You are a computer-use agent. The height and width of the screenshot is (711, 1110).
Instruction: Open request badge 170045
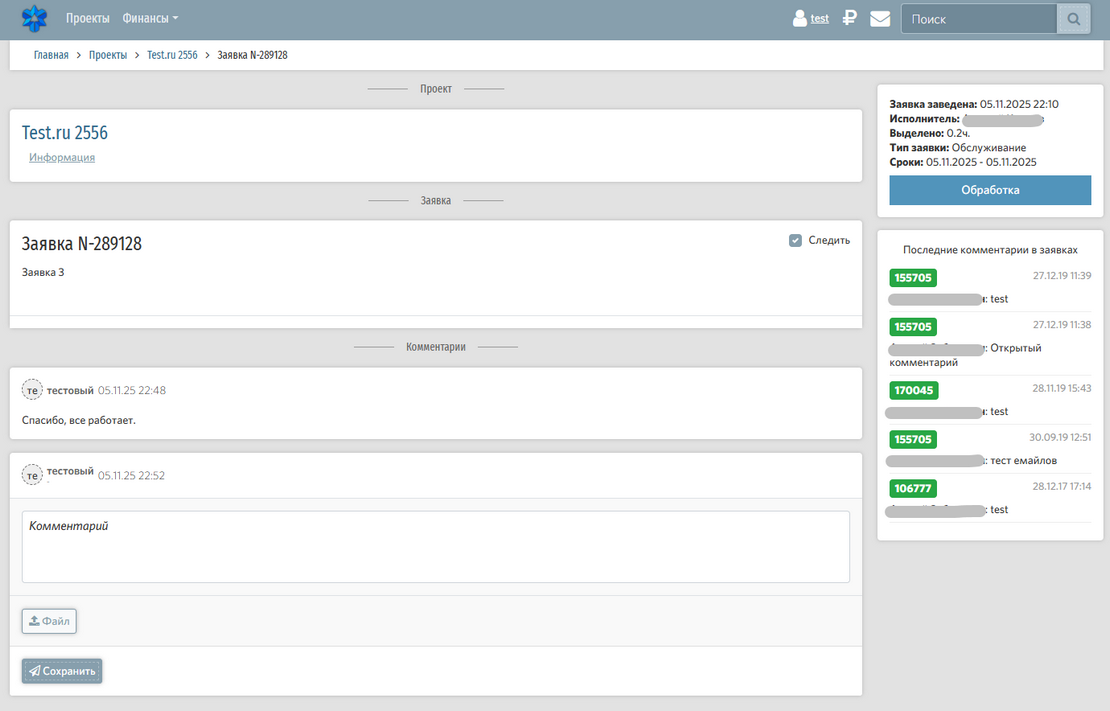(913, 390)
